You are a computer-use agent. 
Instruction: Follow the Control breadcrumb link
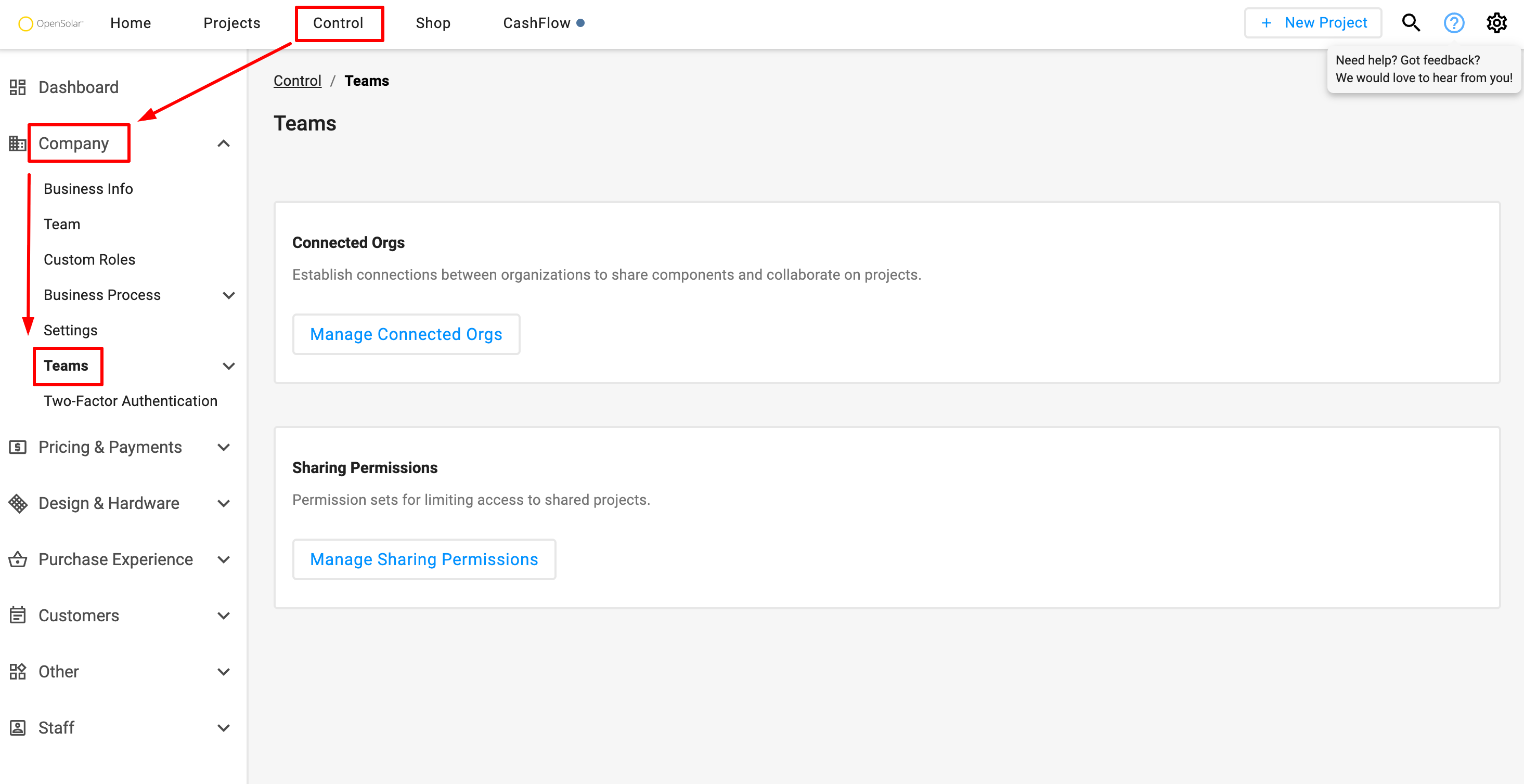point(298,81)
